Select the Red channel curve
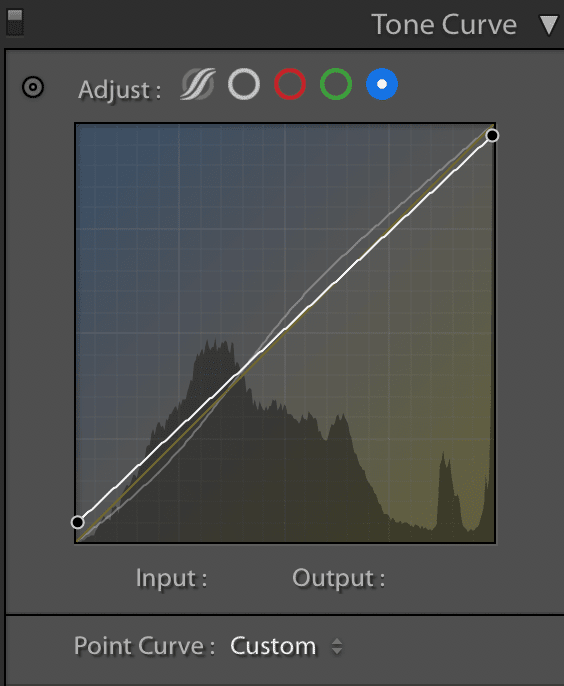Image resolution: width=564 pixels, height=686 pixels. point(290,84)
